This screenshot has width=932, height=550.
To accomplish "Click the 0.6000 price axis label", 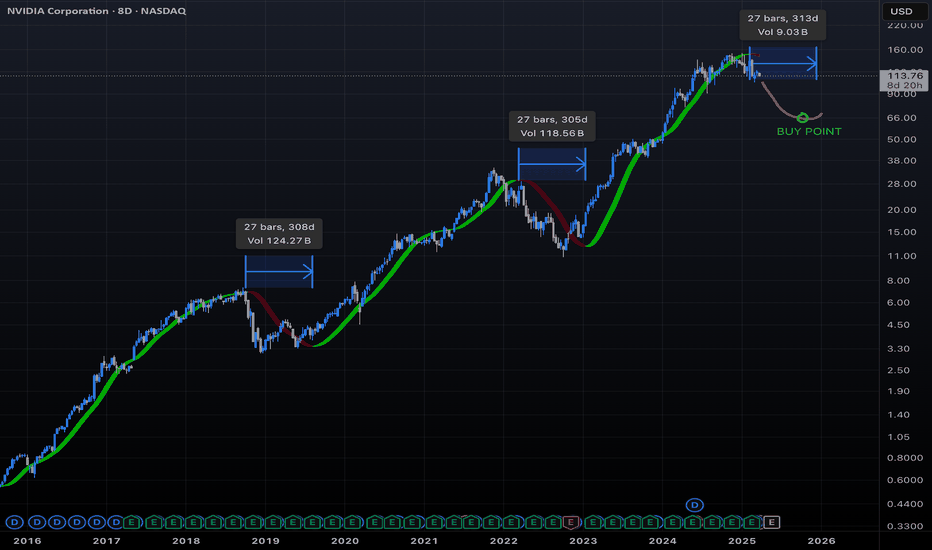I will point(905,480).
